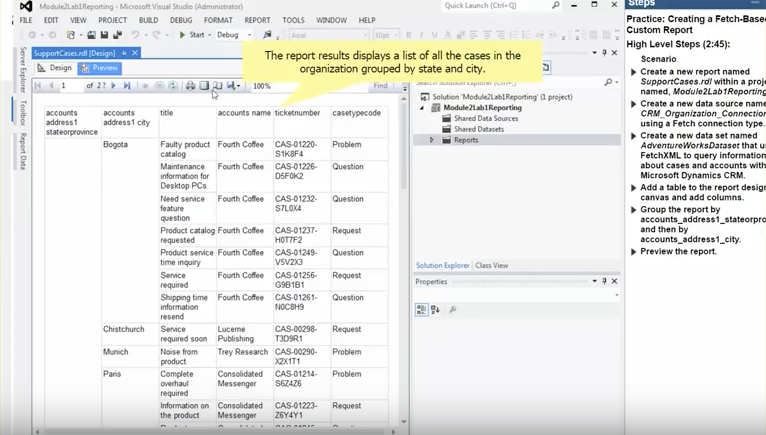Viewport: 766px width, 435px height.
Task: Go to previous page of report preview
Action: pyautogui.click(x=51, y=86)
